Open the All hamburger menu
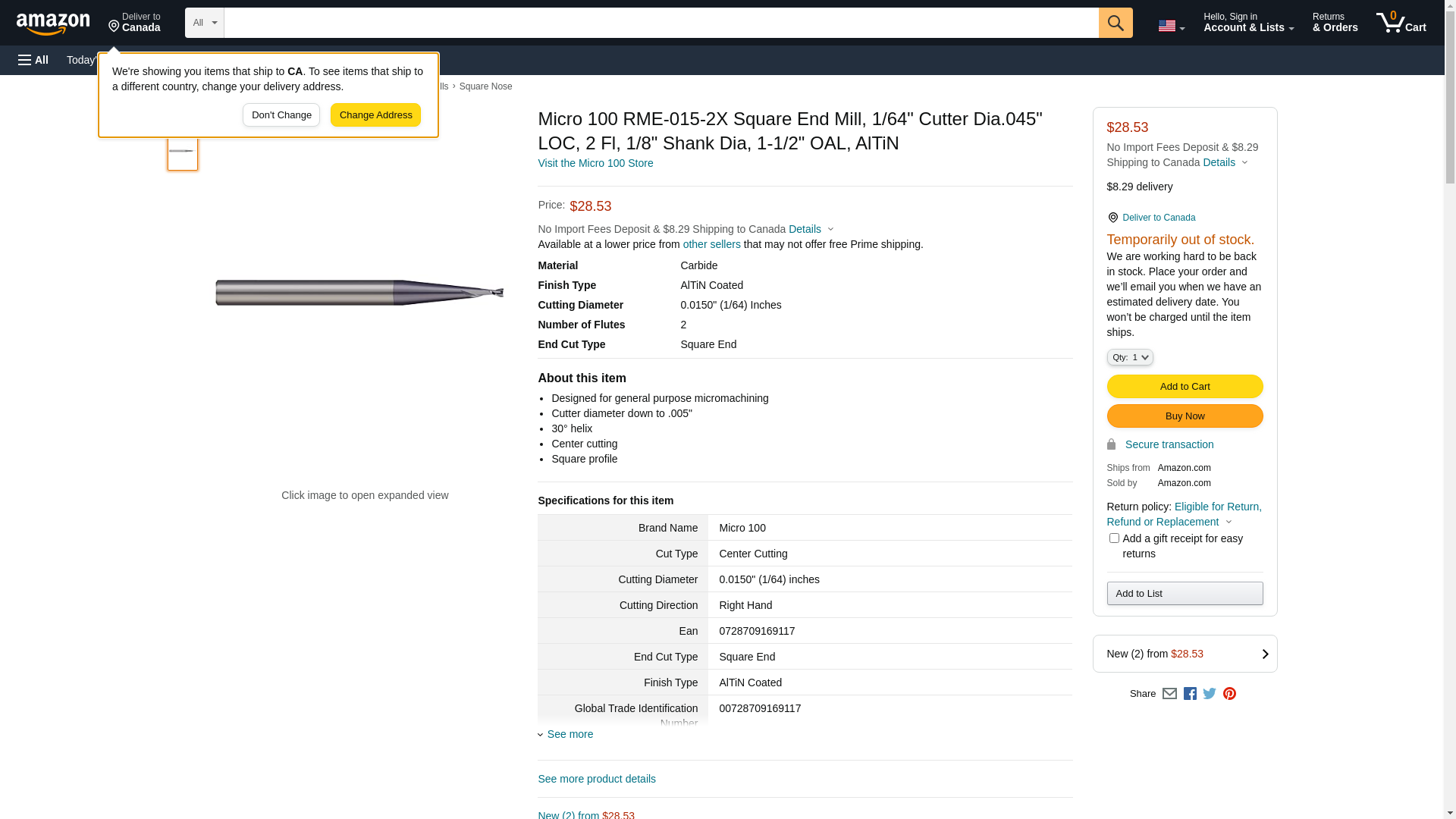This screenshot has width=1456, height=819. tap(33, 60)
